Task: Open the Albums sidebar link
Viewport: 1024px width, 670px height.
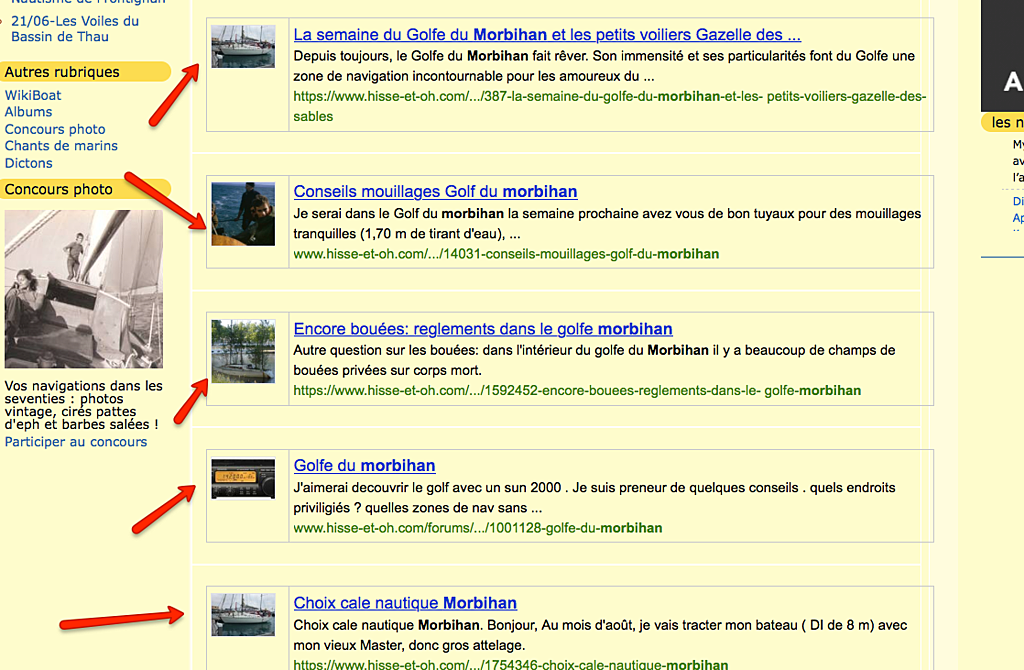Action: [x=28, y=112]
